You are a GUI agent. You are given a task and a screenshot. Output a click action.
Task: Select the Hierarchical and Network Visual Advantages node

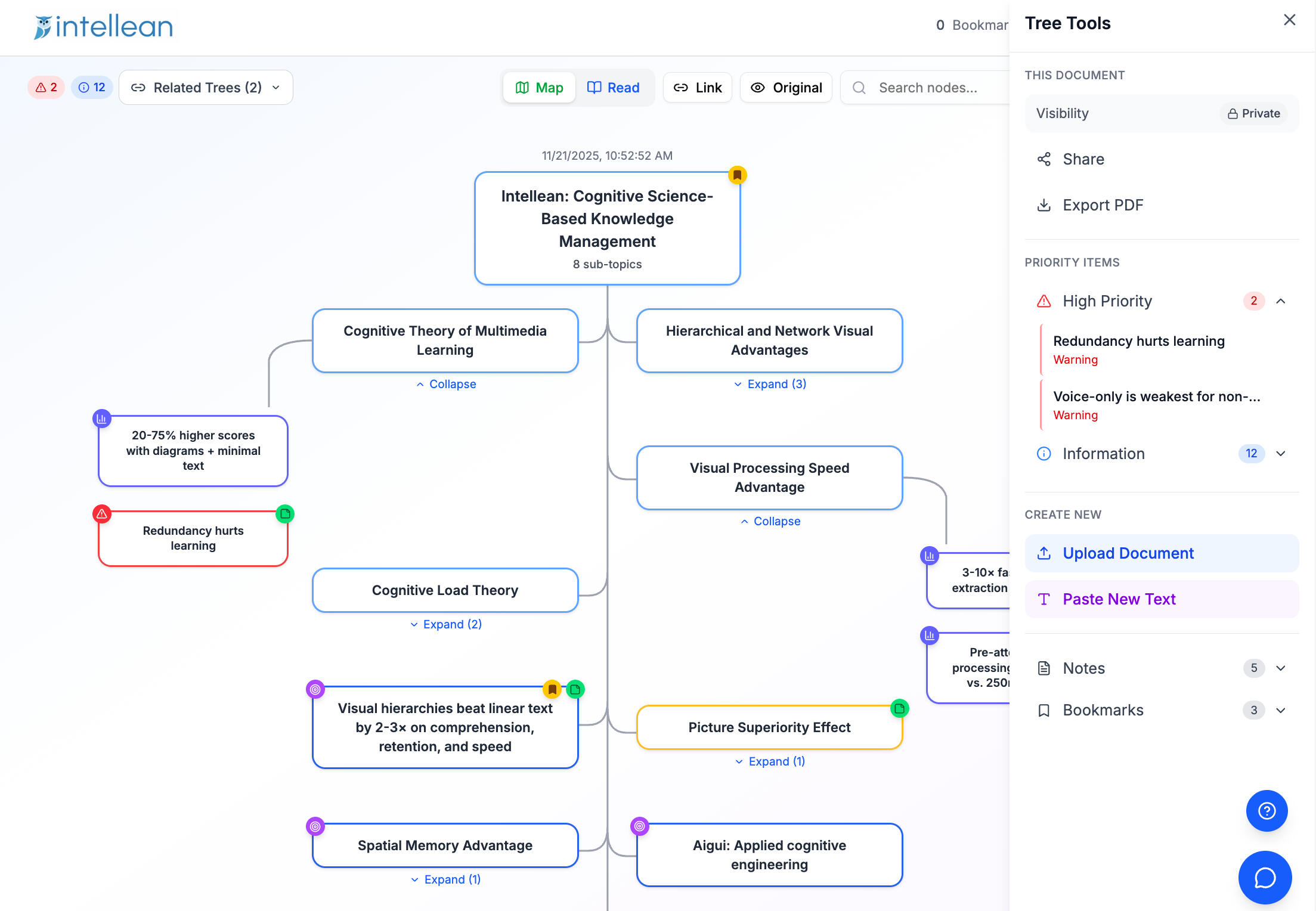pyautogui.click(x=769, y=340)
